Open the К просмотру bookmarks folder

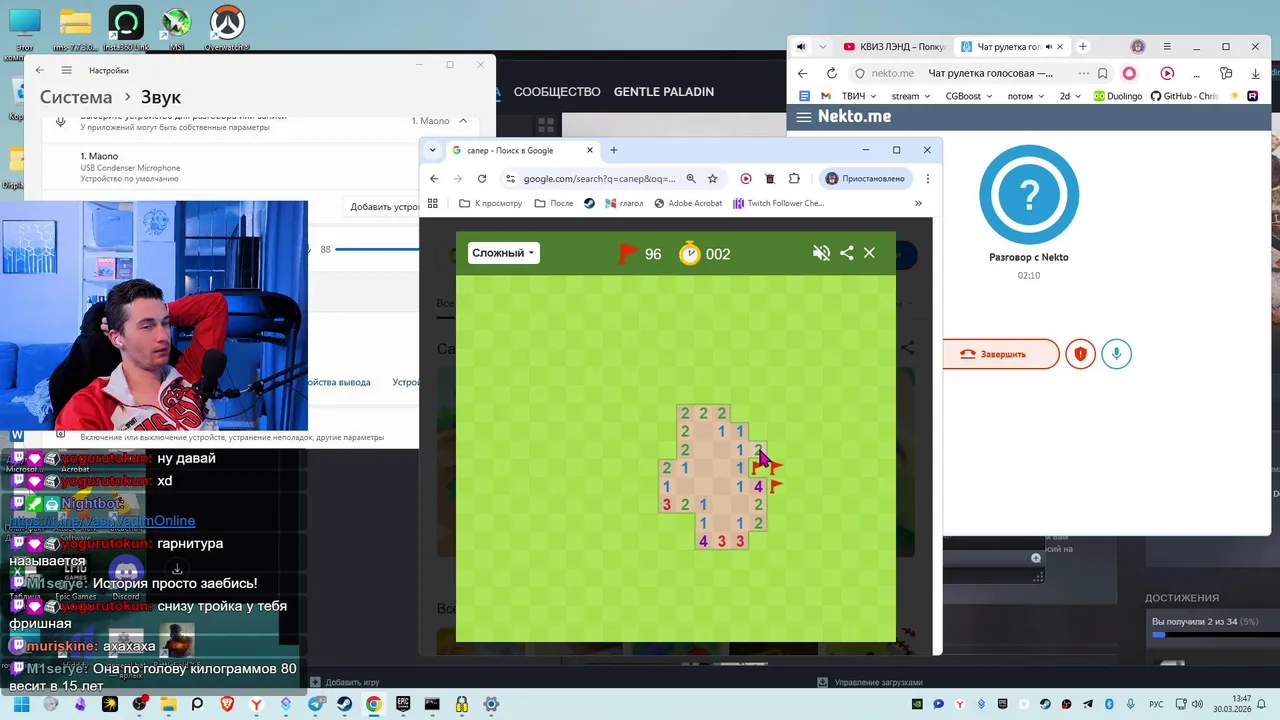(x=491, y=203)
